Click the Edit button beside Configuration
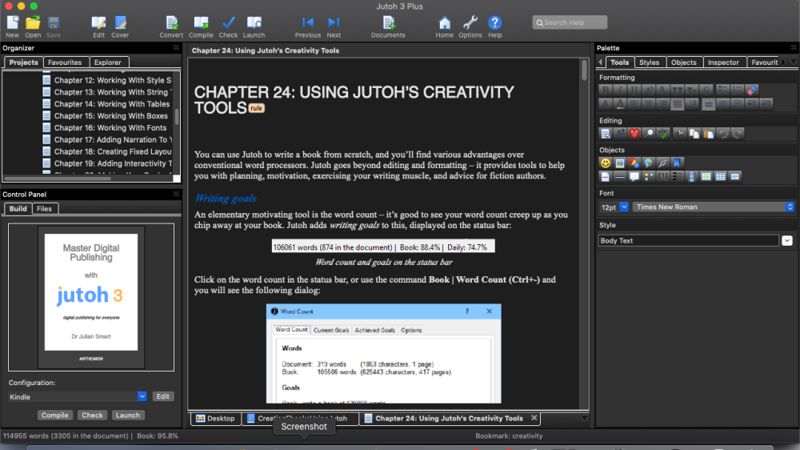The width and height of the screenshot is (800, 450). pos(163,396)
